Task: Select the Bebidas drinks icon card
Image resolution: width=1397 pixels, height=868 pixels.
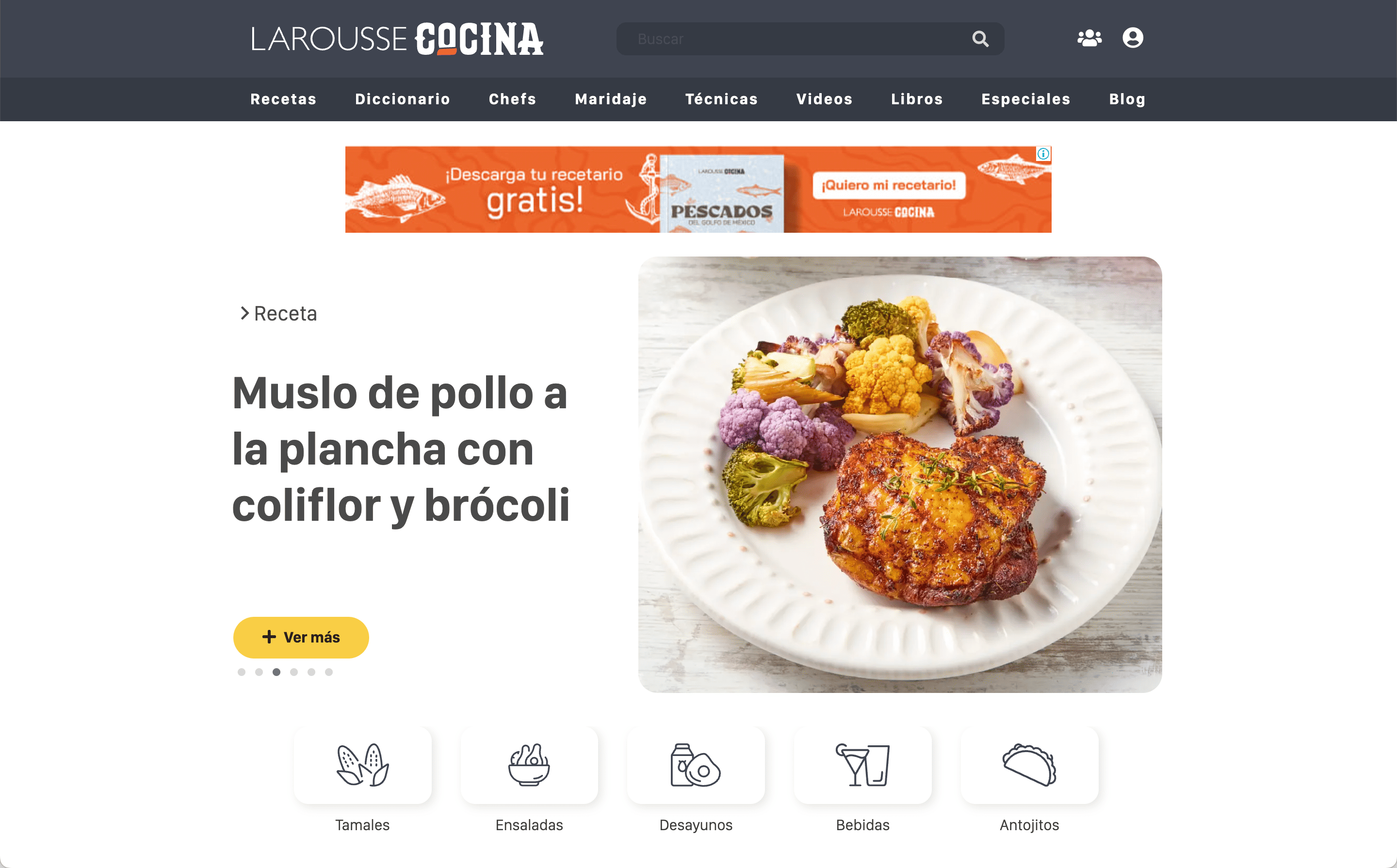Action: (862, 765)
